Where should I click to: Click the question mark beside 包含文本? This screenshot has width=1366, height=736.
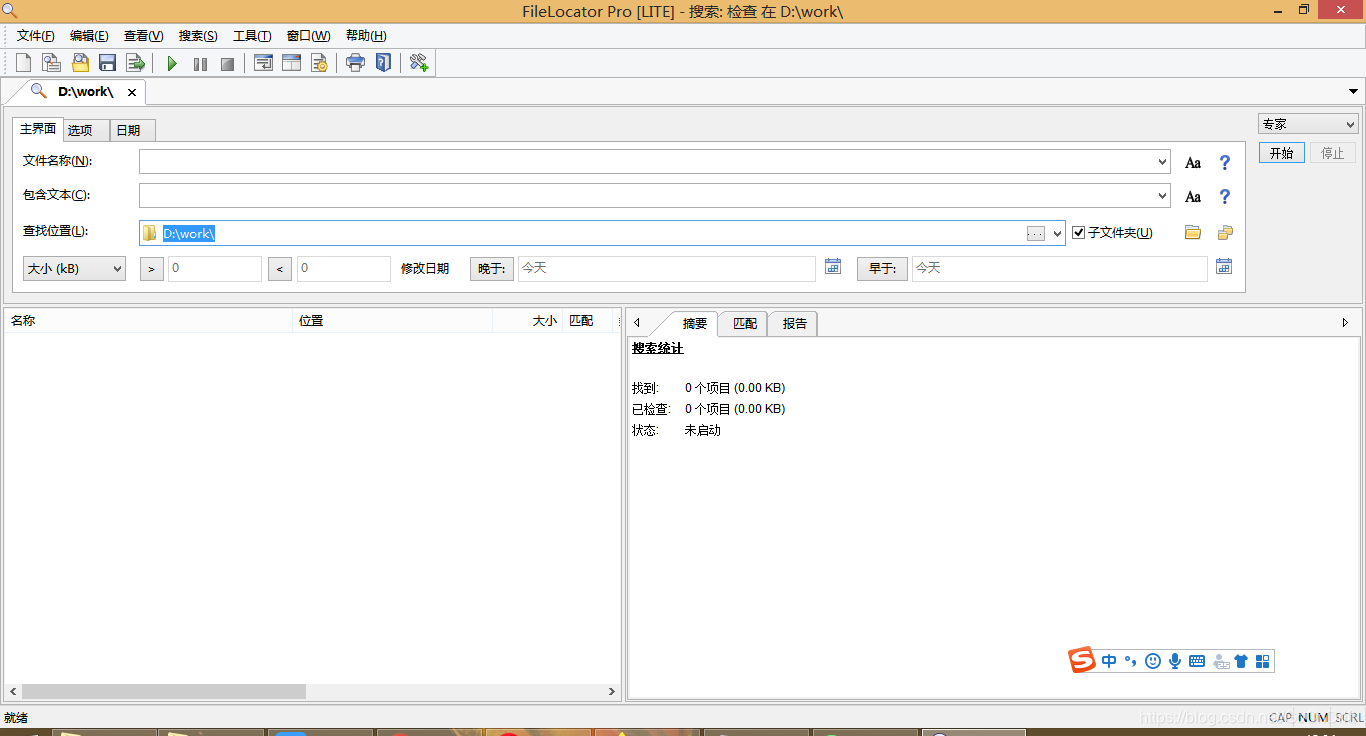(x=1225, y=196)
